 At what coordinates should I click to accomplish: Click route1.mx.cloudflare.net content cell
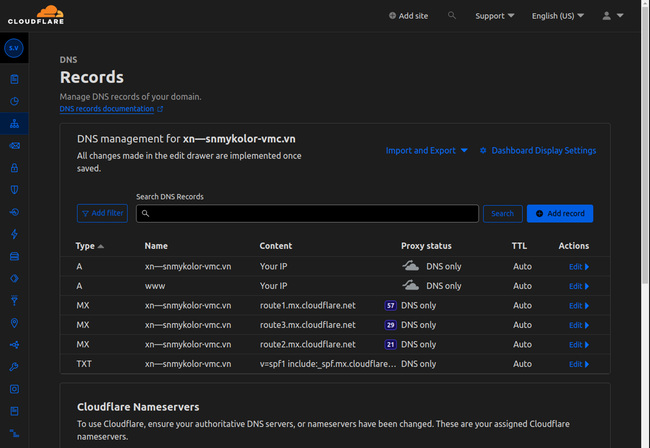[x=308, y=305]
